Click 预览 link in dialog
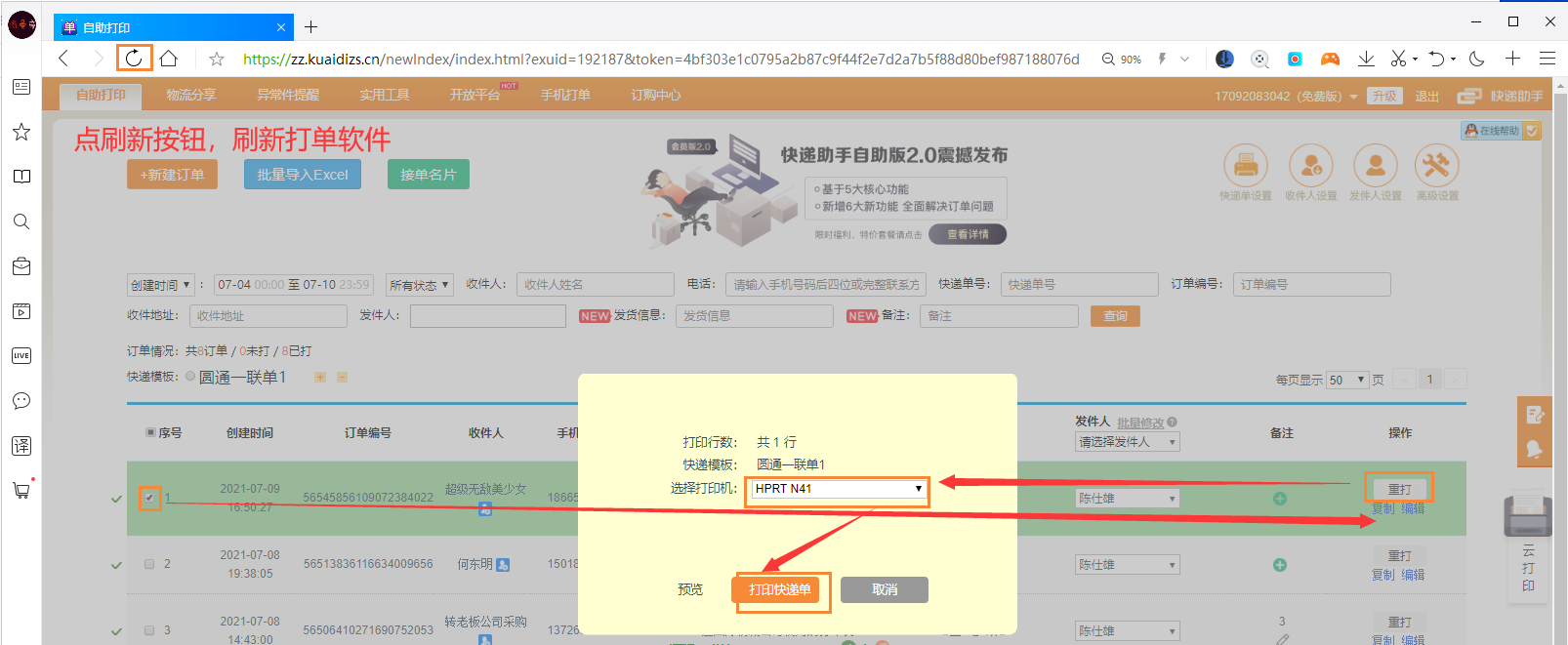This screenshot has width=1568, height=645. tap(690, 589)
